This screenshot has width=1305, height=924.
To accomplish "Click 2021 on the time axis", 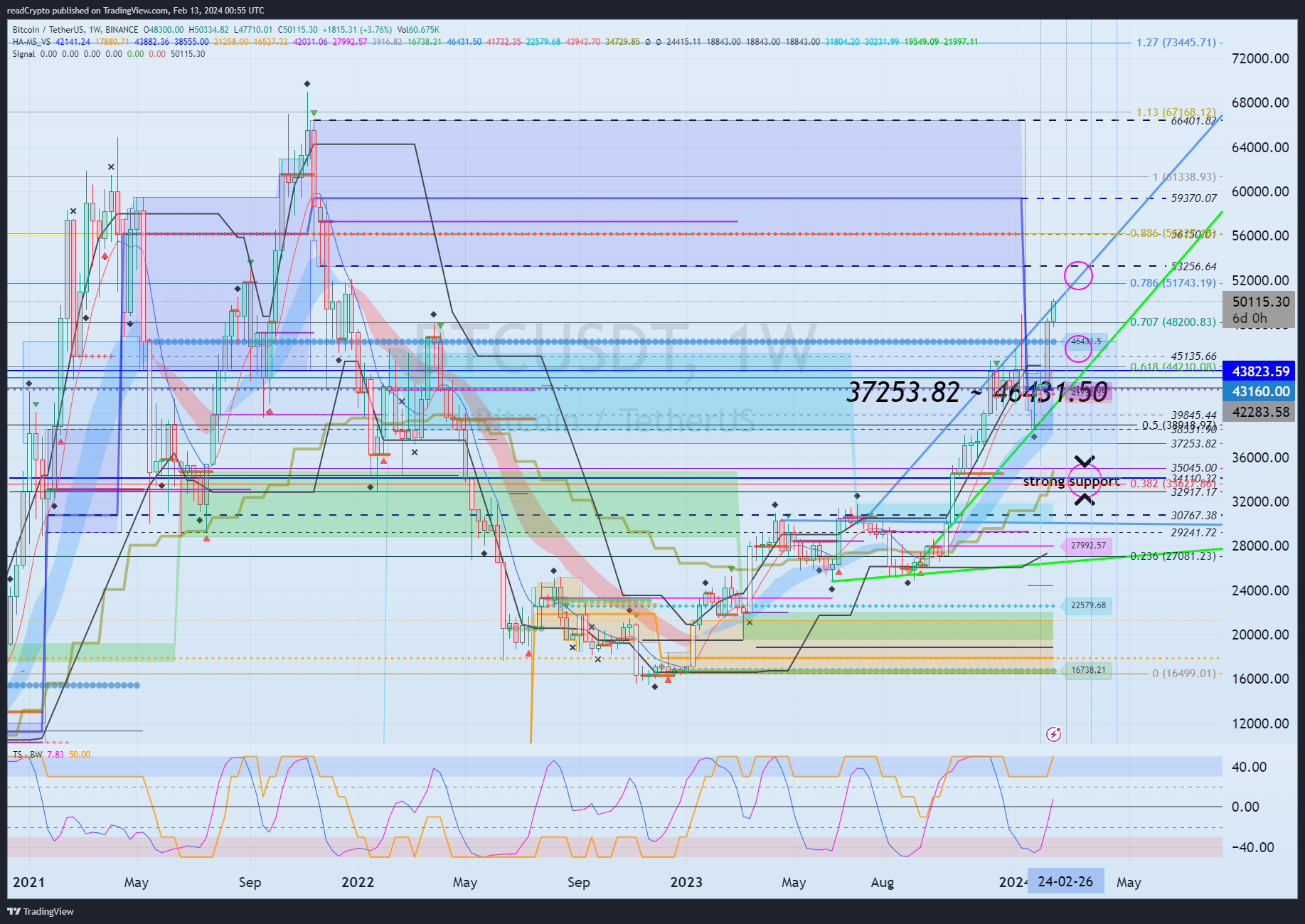I will click(x=29, y=883).
